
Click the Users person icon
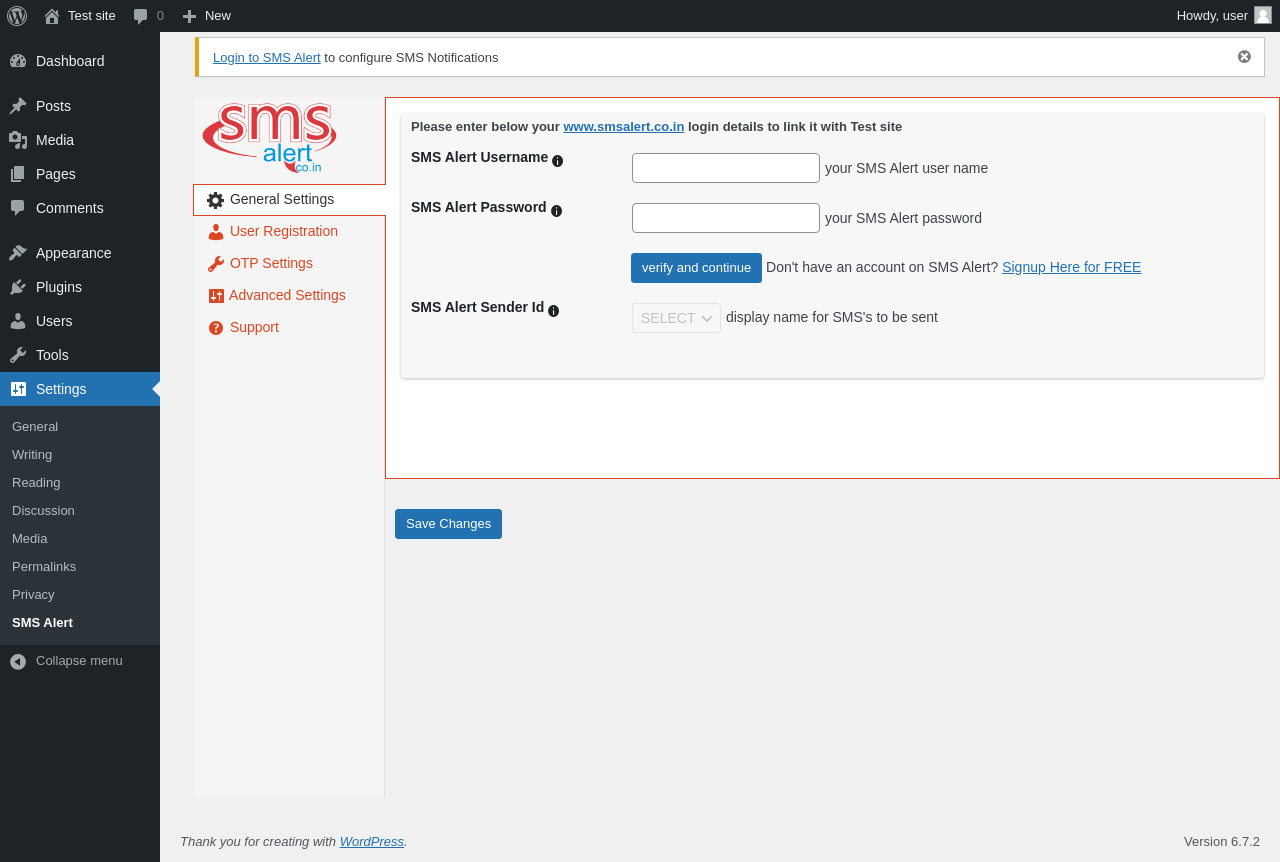pos(18,321)
